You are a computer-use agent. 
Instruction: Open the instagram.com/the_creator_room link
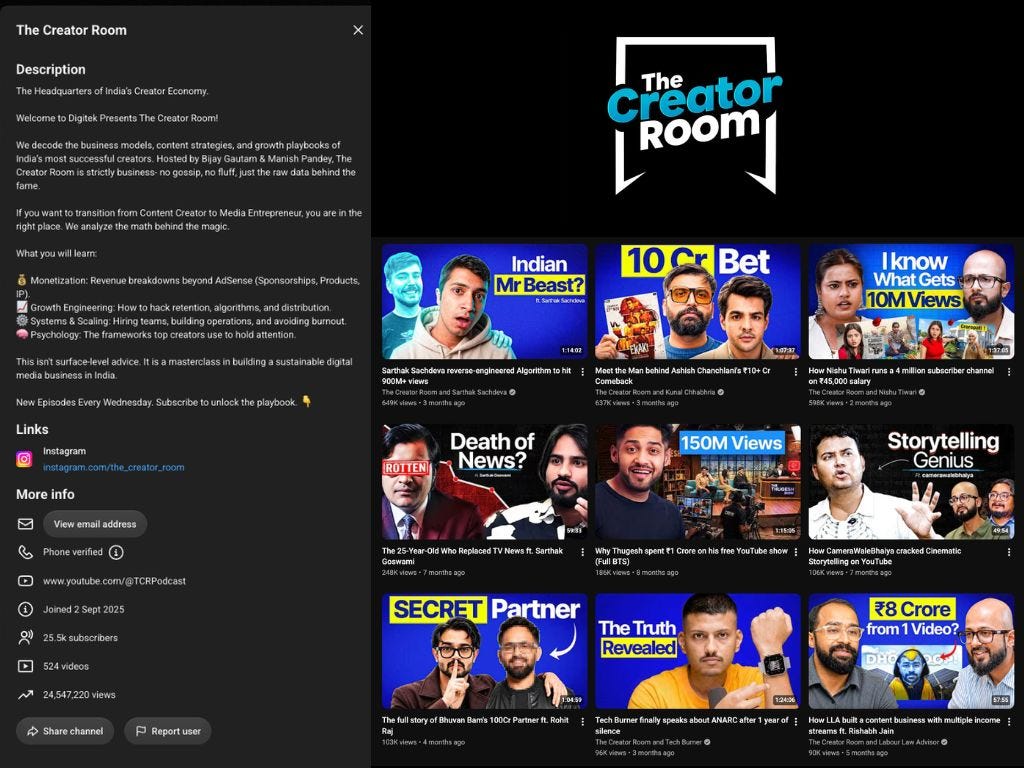tap(114, 467)
